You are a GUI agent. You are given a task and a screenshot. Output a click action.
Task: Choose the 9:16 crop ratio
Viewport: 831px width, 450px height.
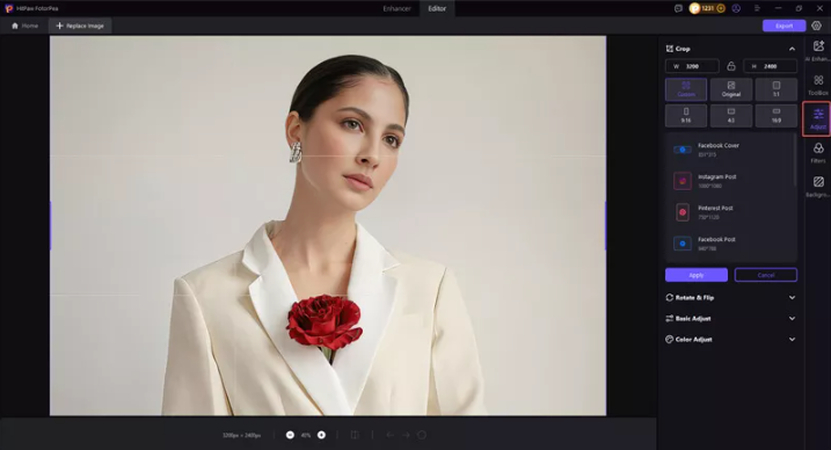(x=686, y=115)
